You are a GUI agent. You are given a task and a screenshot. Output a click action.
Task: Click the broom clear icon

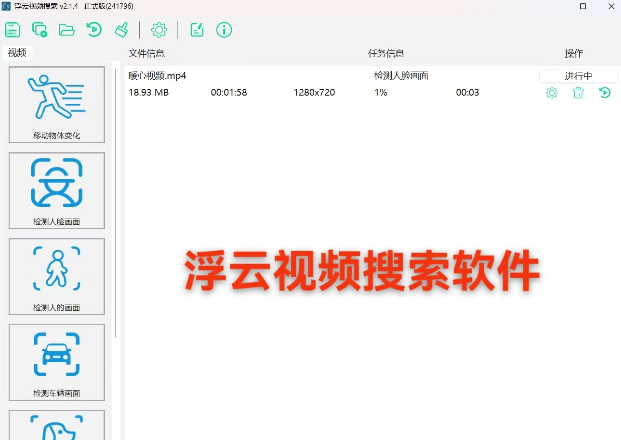point(121,30)
